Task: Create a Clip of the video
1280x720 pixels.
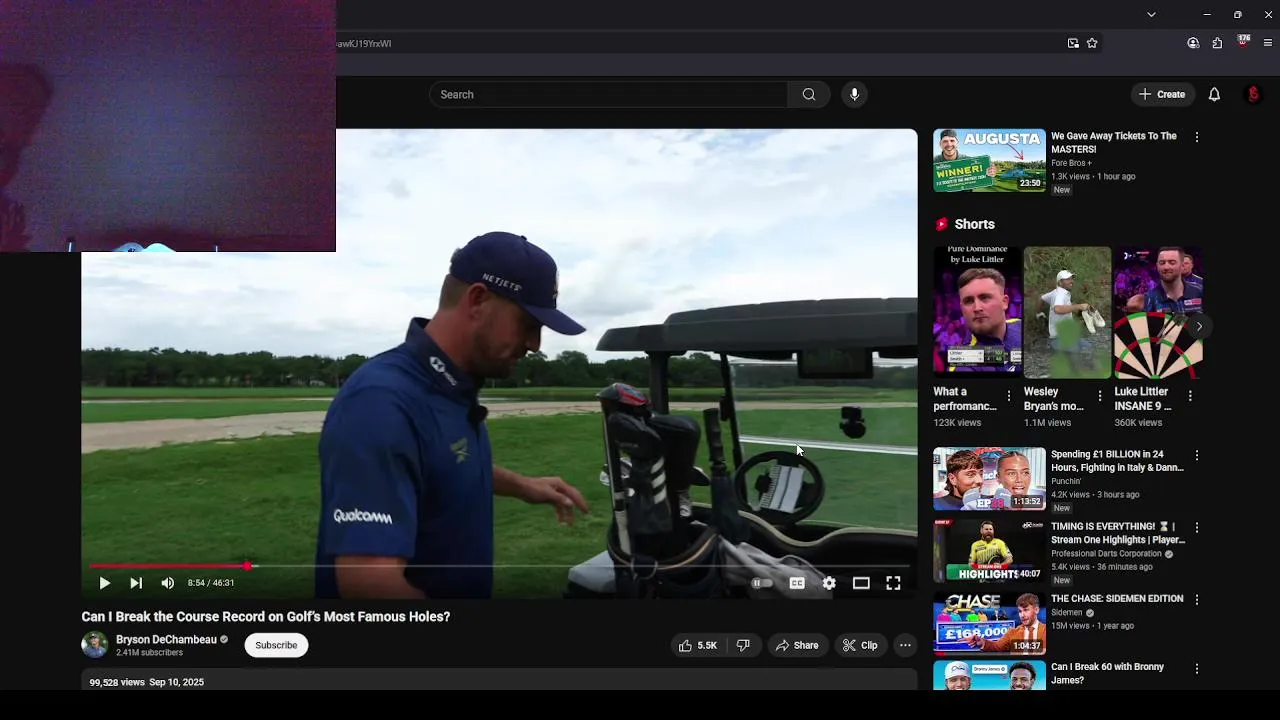Action: pyautogui.click(x=860, y=645)
